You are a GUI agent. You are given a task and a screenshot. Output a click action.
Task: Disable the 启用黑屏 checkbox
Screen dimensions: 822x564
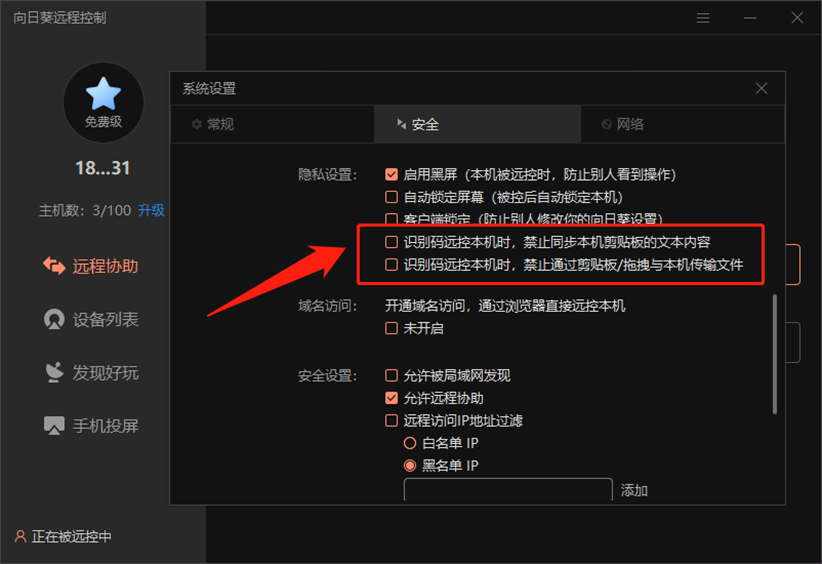pos(392,174)
